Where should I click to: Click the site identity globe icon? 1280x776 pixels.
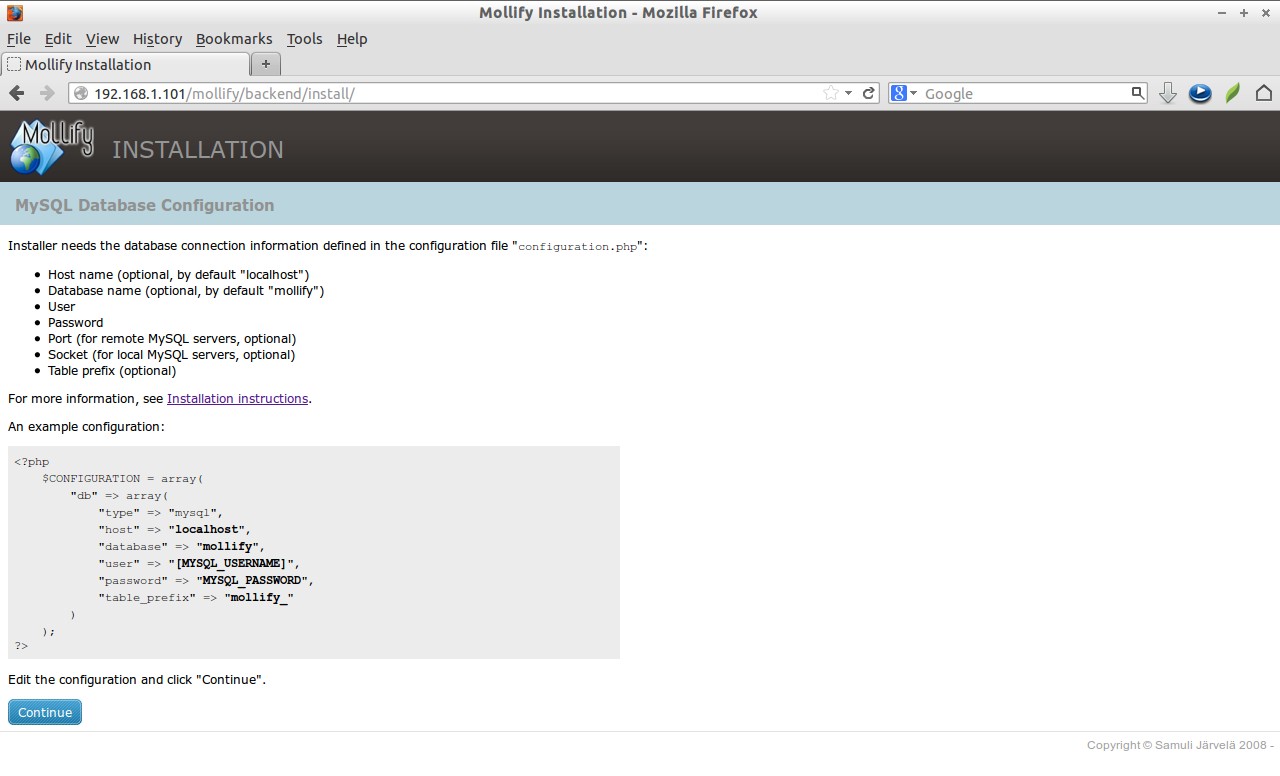coord(82,93)
